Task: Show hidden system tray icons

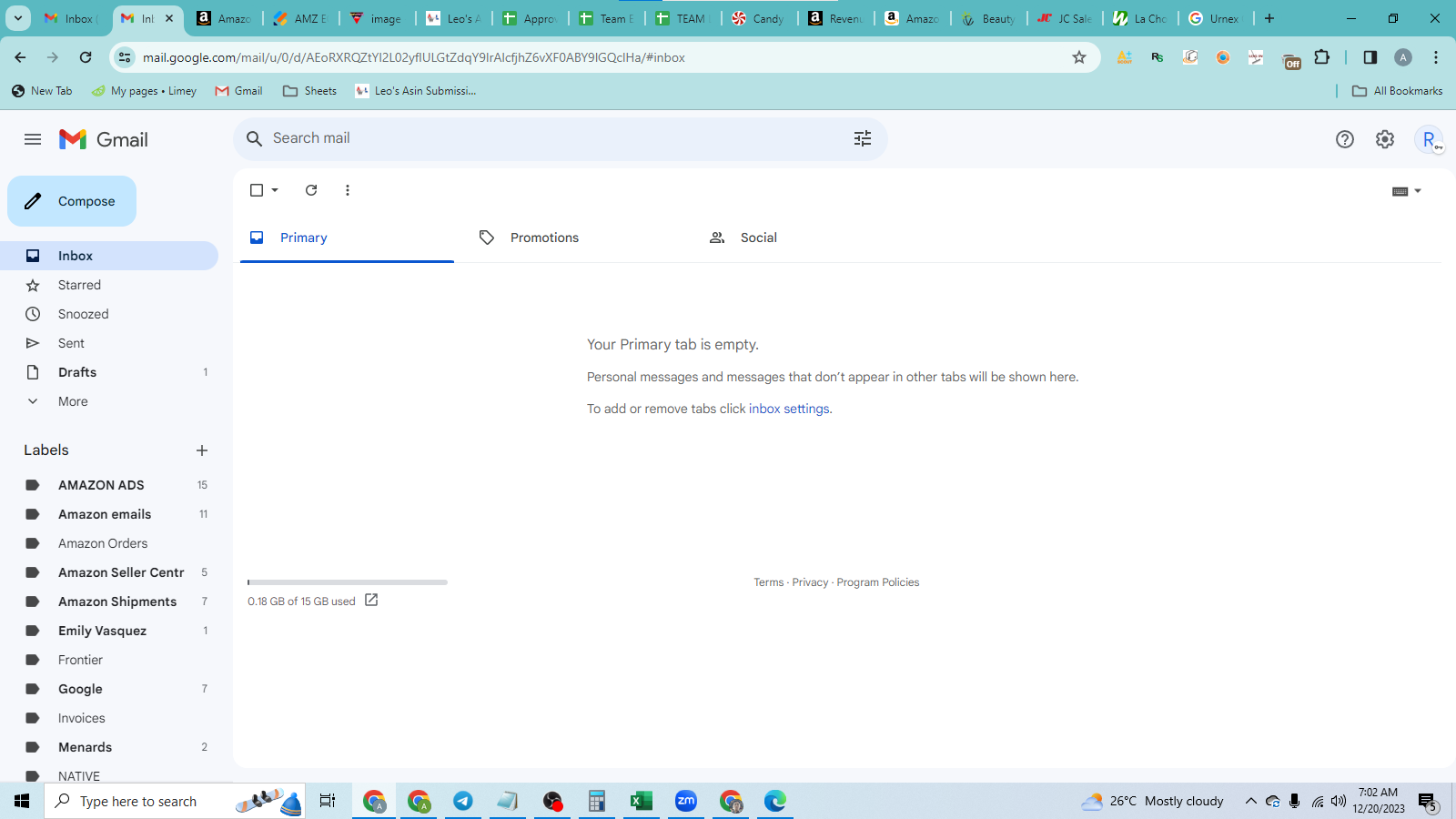Action: click(1251, 801)
